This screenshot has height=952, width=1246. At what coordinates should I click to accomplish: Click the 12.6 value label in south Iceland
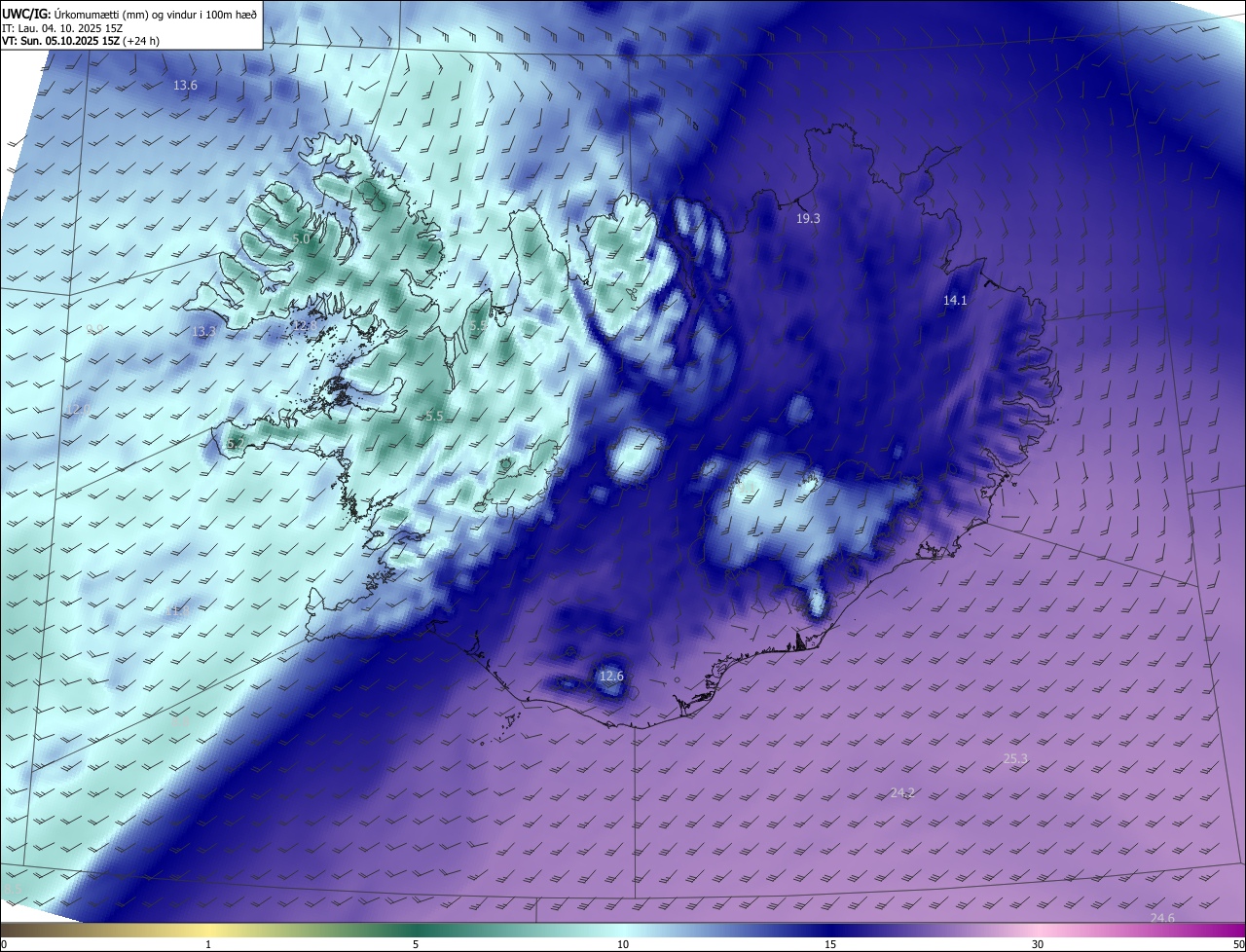click(610, 677)
